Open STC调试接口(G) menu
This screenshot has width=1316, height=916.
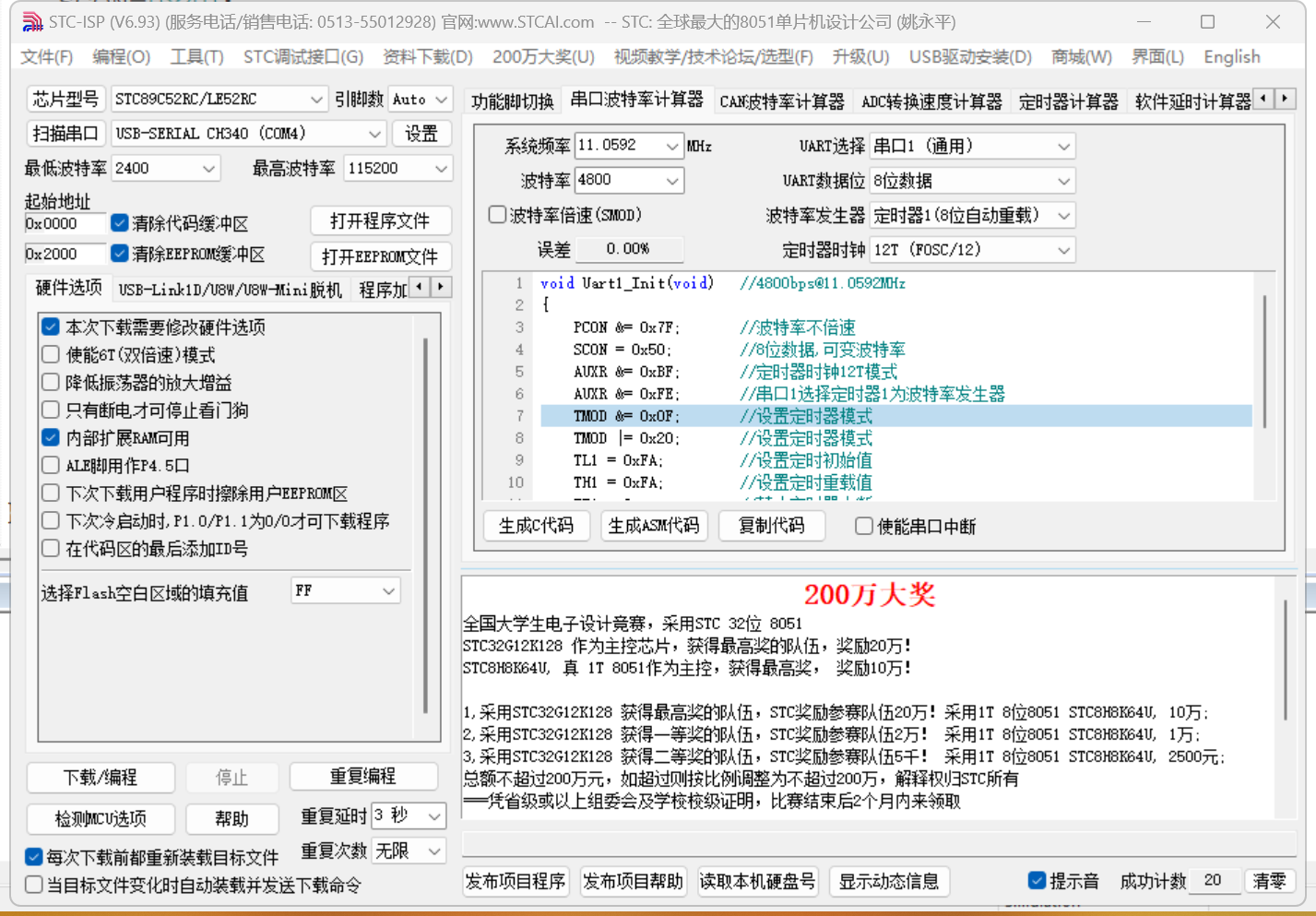click(x=303, y=57)
